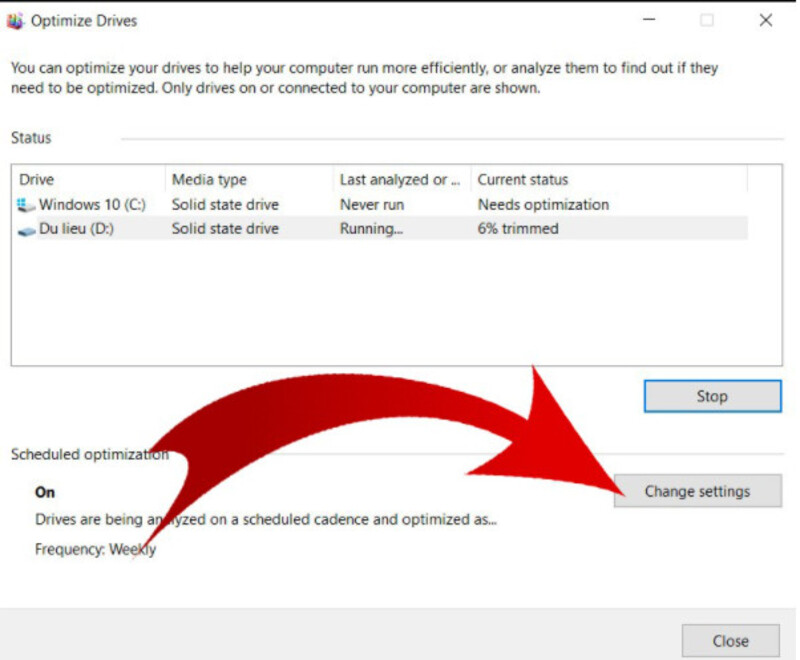Viewport: 800px width, 660px height.
Task: Click Solid state drive in Du lieu row
Action: tap(225, 229)
